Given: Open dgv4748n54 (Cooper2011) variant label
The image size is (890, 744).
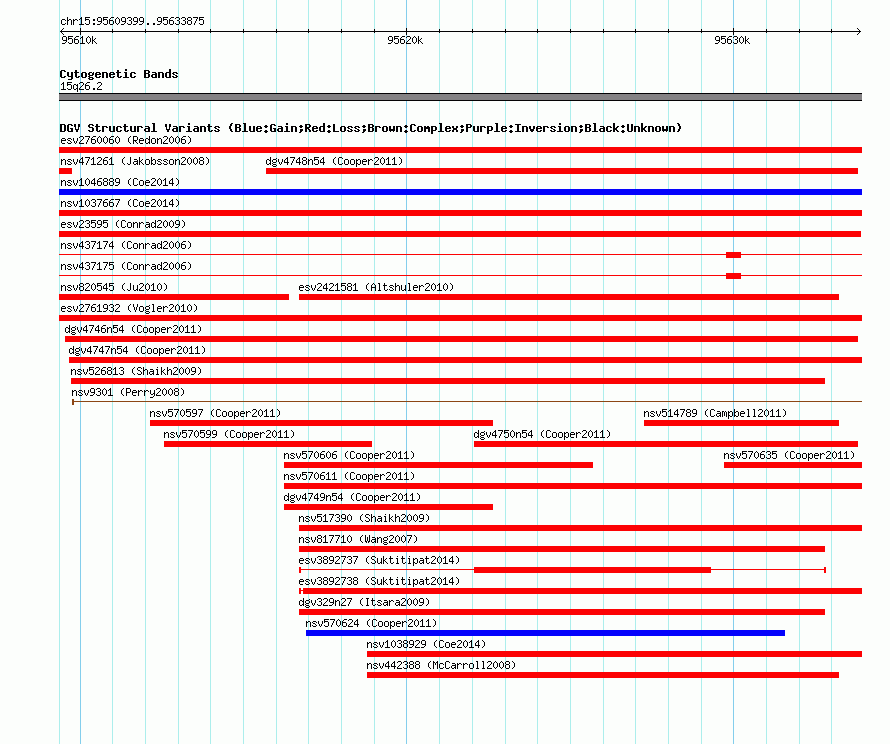Looking at the screenshot, I should tap(334, 161).
